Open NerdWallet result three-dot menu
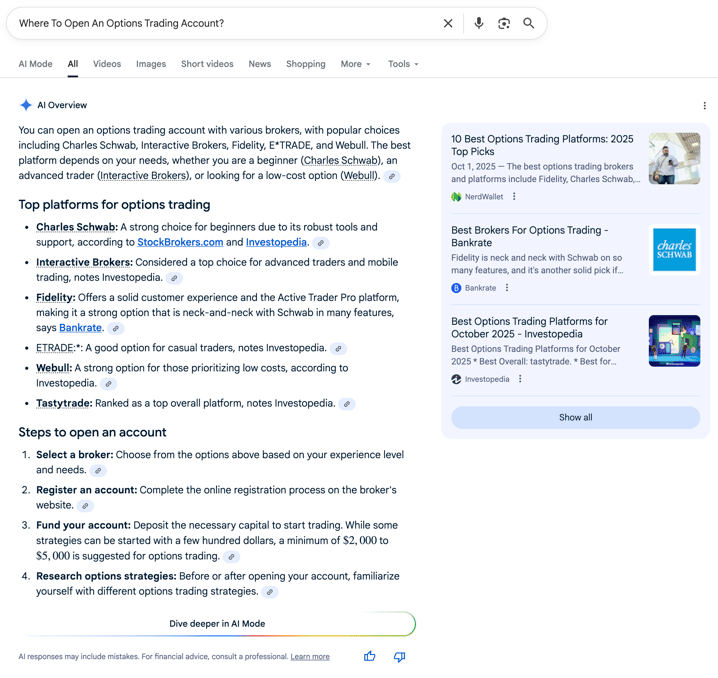Image resolution: width=718 pixels, height=678 pixels. [515, 197]
